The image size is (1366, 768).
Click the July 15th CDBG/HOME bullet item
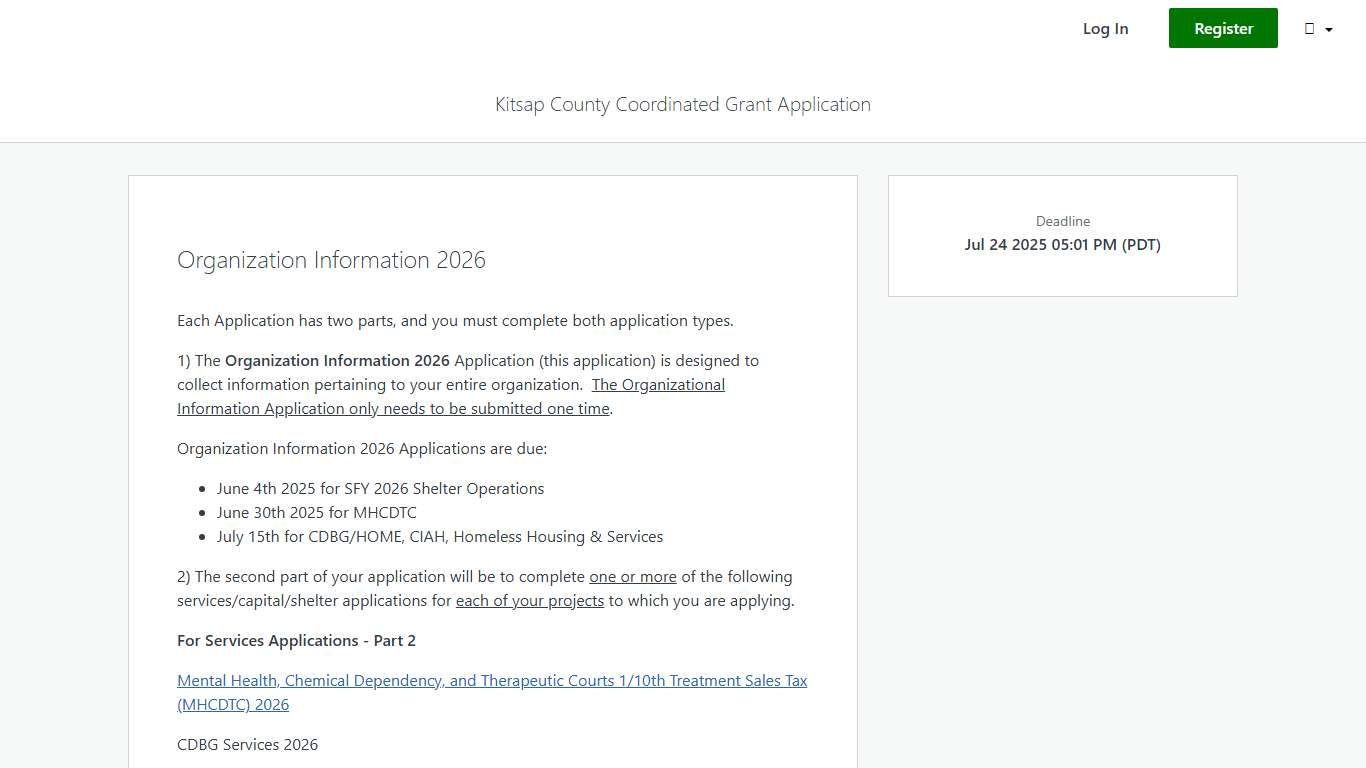point(440,536)
